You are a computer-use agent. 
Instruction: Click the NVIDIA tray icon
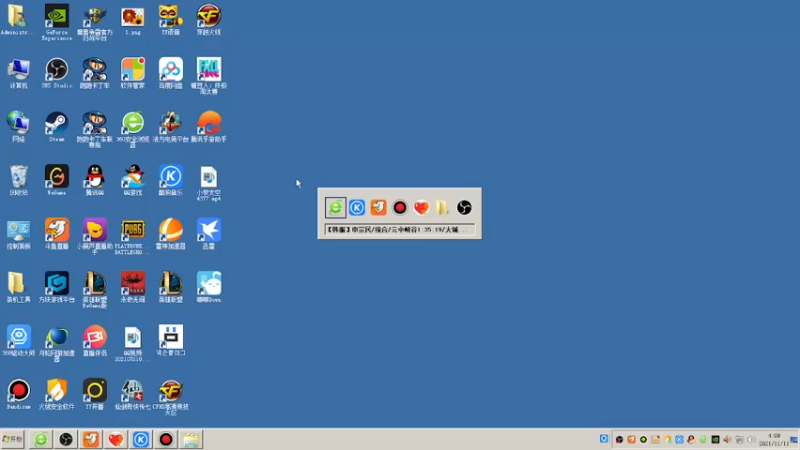pos(715,439)
